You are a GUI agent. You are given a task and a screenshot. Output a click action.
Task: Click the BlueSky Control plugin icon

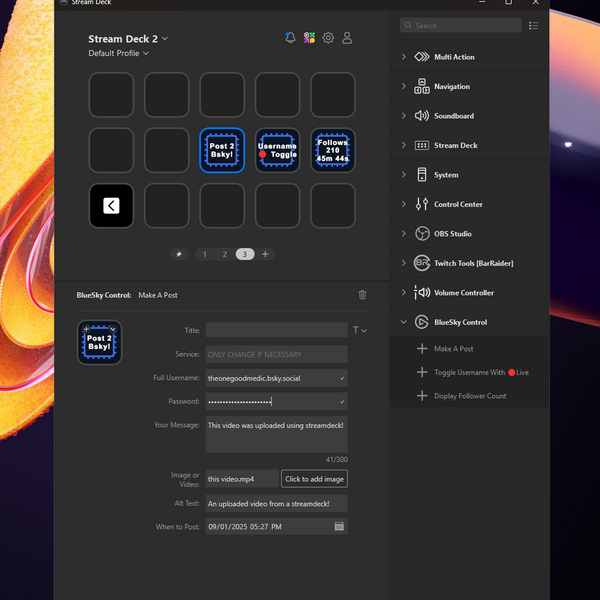[422, 322]
